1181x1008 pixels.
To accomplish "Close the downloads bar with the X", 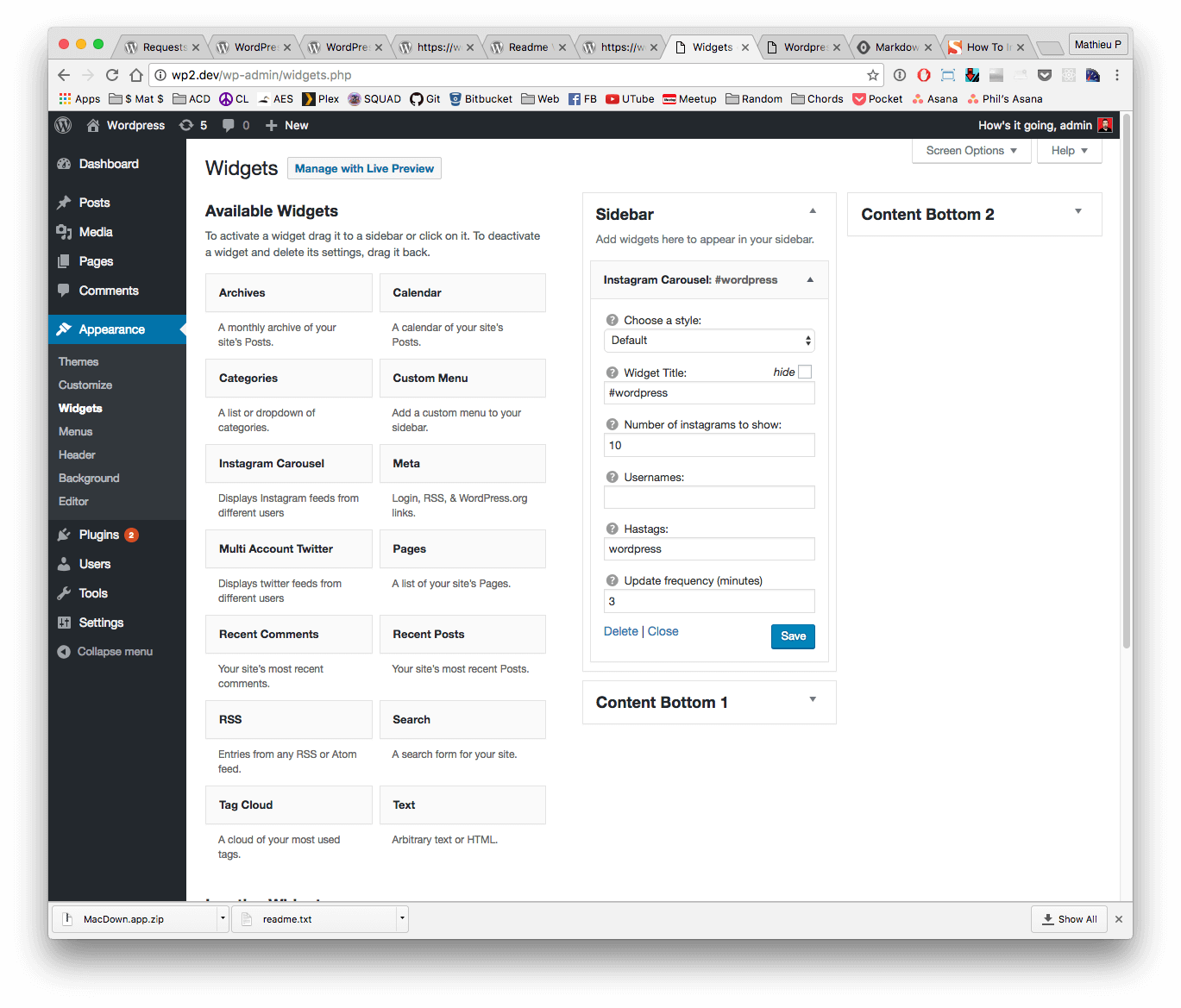I will [x=1119, y=919].
